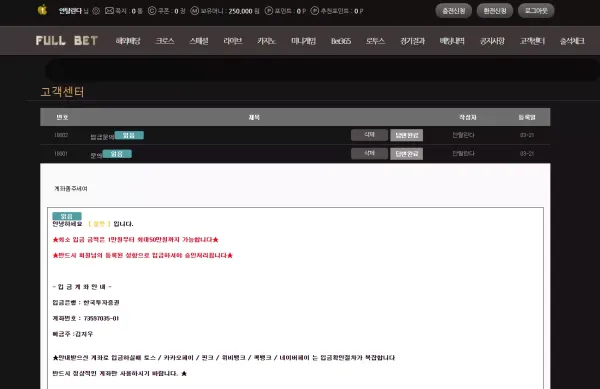Open the message envelope icon
This screenshot has height=389, width=600.
(x=109, y=11)
